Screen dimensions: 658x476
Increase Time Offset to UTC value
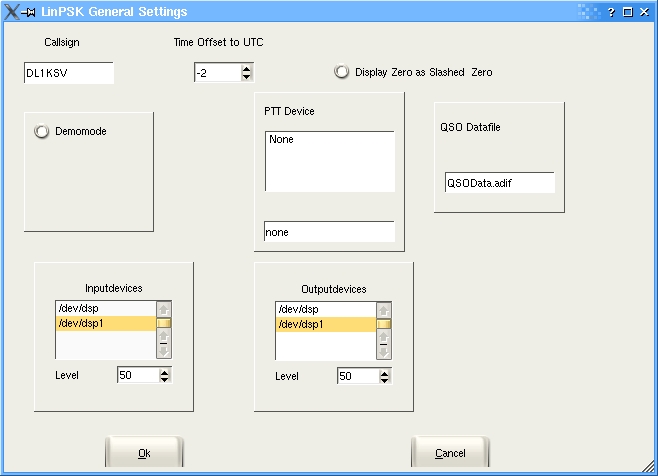click(x=246, y=68)
